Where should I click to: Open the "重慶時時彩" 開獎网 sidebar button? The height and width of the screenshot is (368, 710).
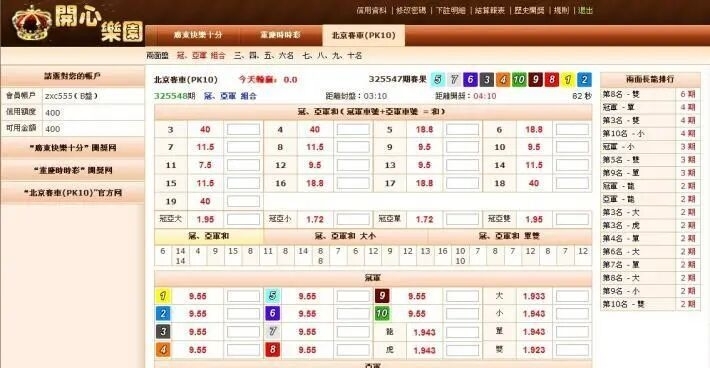[73, 170]
